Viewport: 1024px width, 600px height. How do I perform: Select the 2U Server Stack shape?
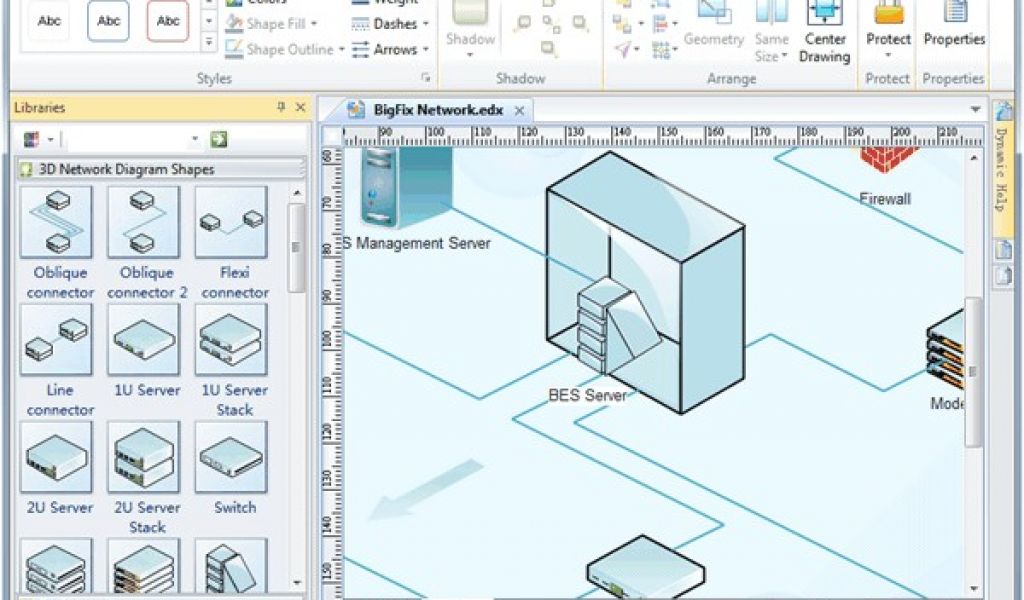pyautogui.click(x=144, y=458)
